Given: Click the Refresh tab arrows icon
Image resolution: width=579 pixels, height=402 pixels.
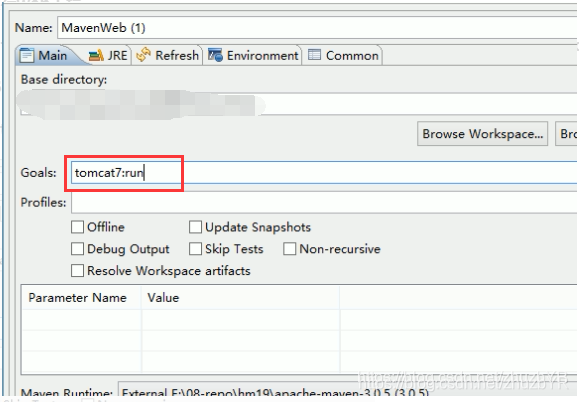Looking at the screenshot, I should coord(143,55).
